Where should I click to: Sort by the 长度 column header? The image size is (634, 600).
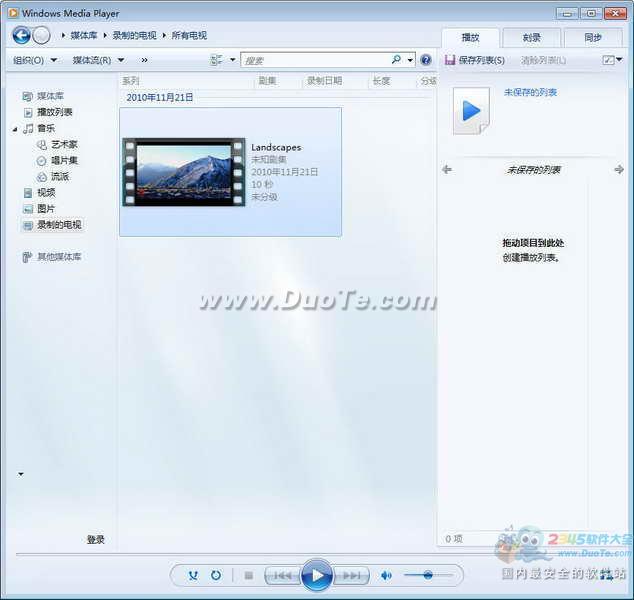[x=381, y=81]
